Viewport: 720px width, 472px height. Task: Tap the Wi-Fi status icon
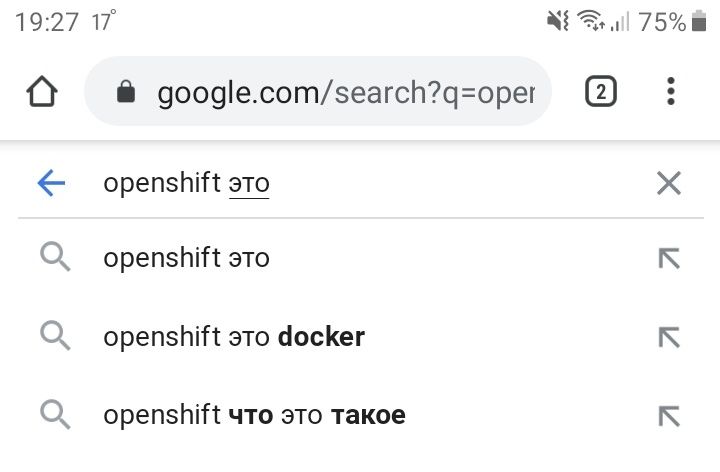pyautogui.click(x=591, y=21)
